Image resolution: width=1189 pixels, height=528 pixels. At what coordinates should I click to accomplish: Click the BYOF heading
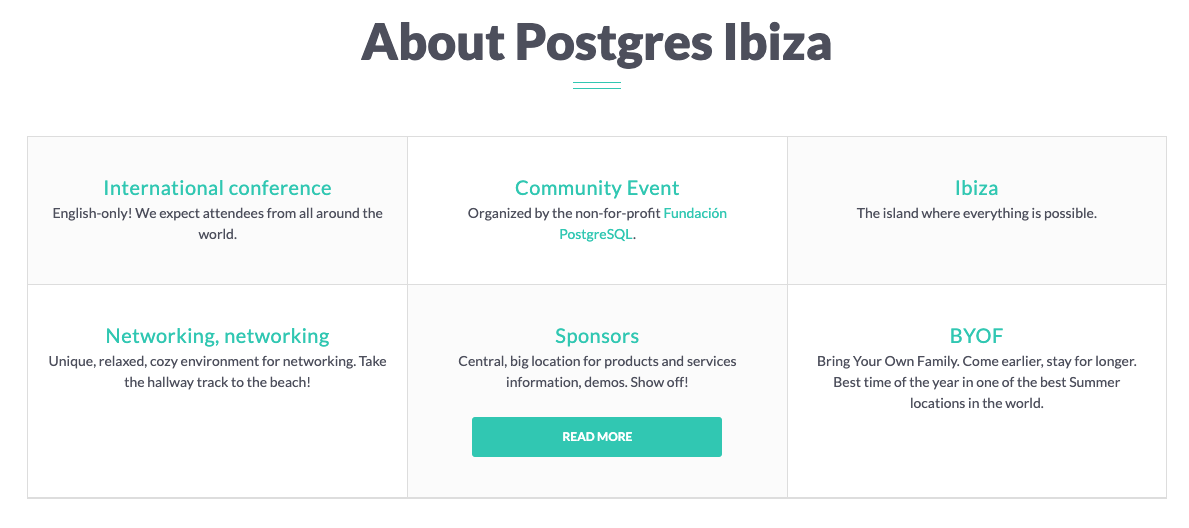977,335
